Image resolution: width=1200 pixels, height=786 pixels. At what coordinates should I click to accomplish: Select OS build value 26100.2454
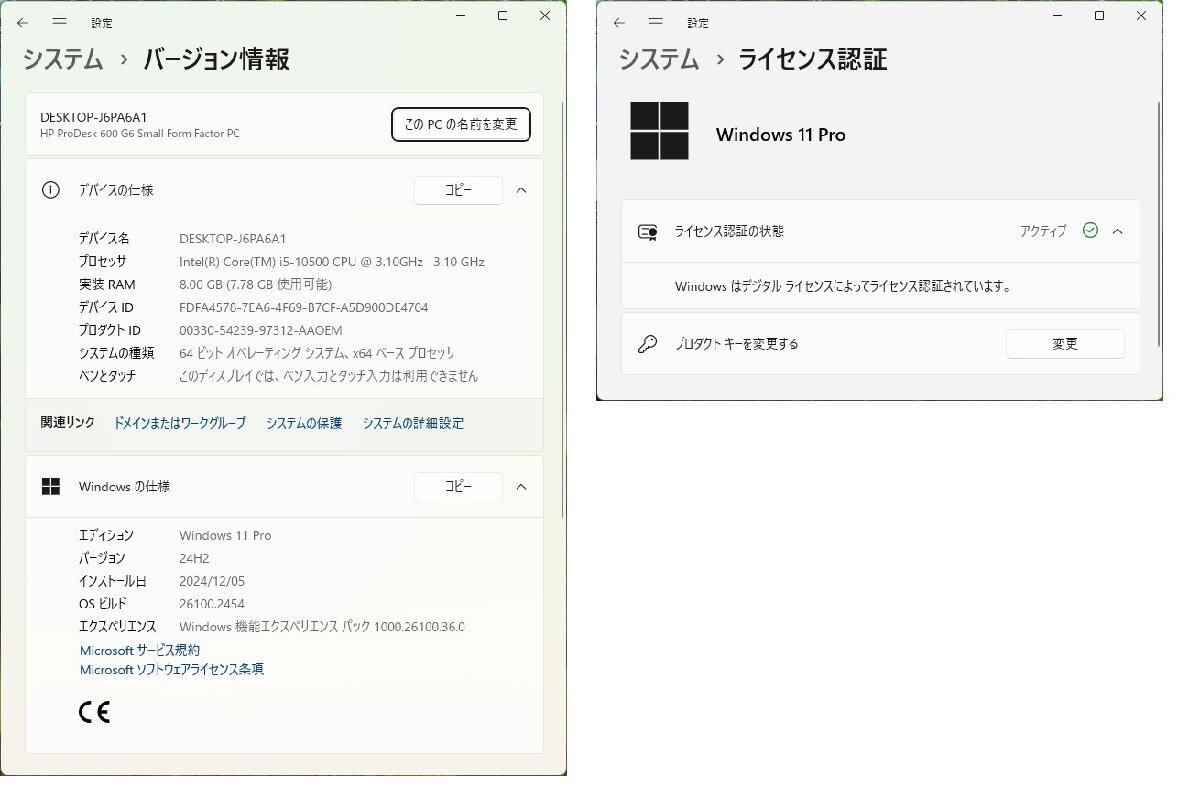point(212,604)
